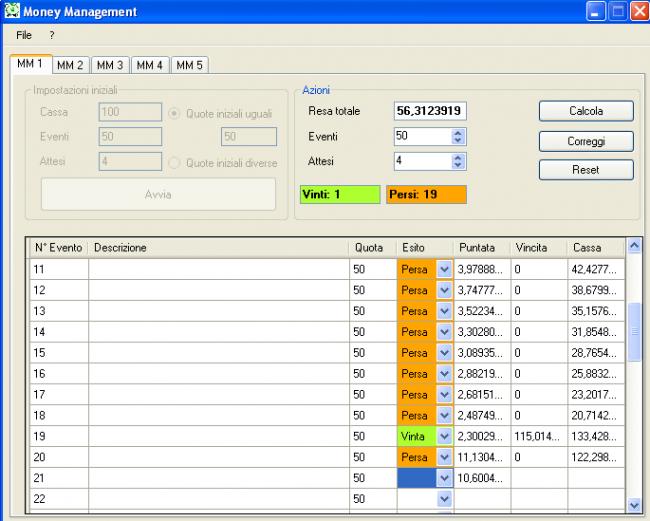The width and height of the screenshot is (650, 521).
Task: Click the Eventi field in Impostazioni iniziali
Action: coord(130,136)
